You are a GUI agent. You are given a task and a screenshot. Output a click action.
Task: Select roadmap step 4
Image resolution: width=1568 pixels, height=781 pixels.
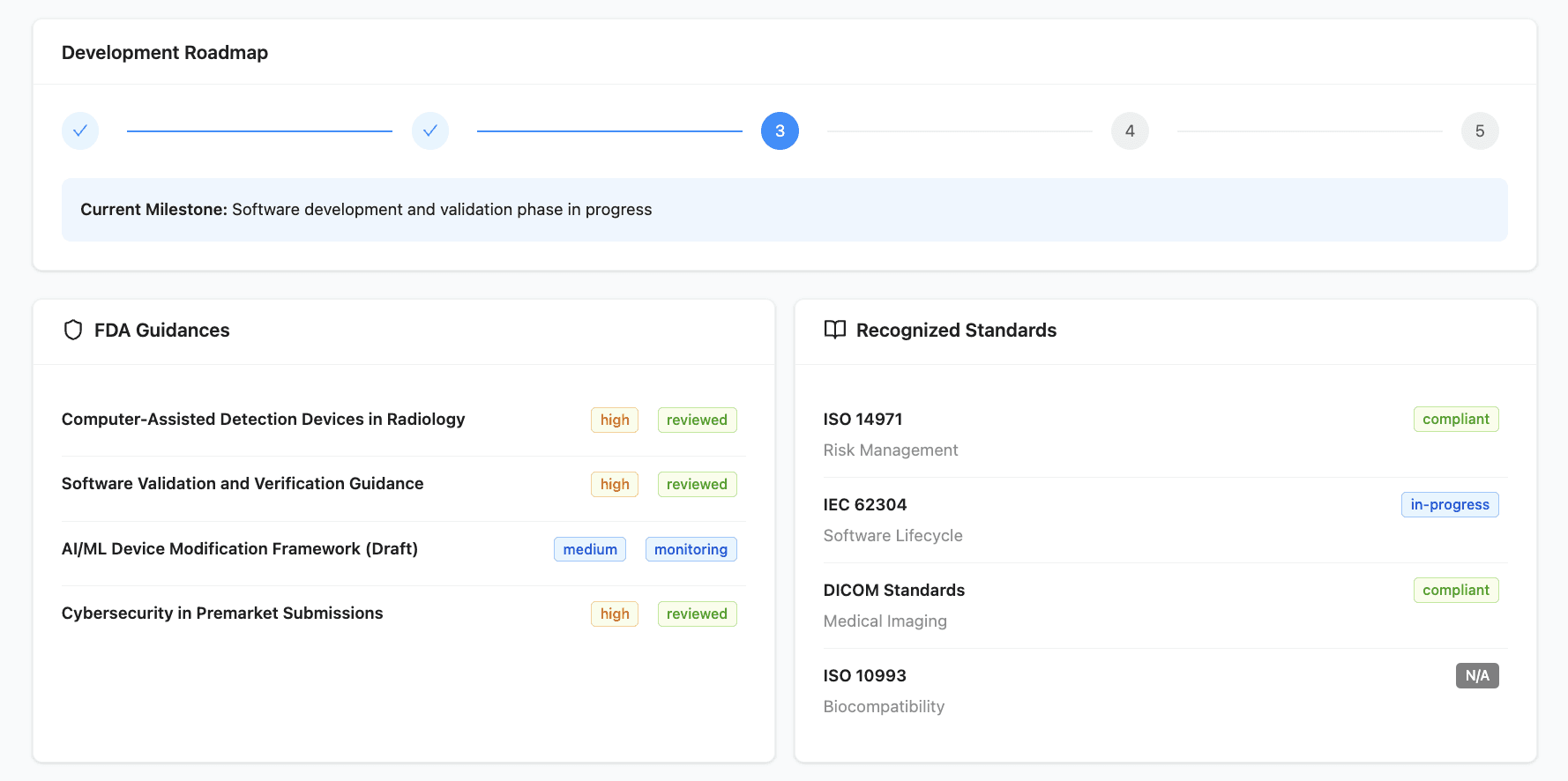(x=1130, y=131)
